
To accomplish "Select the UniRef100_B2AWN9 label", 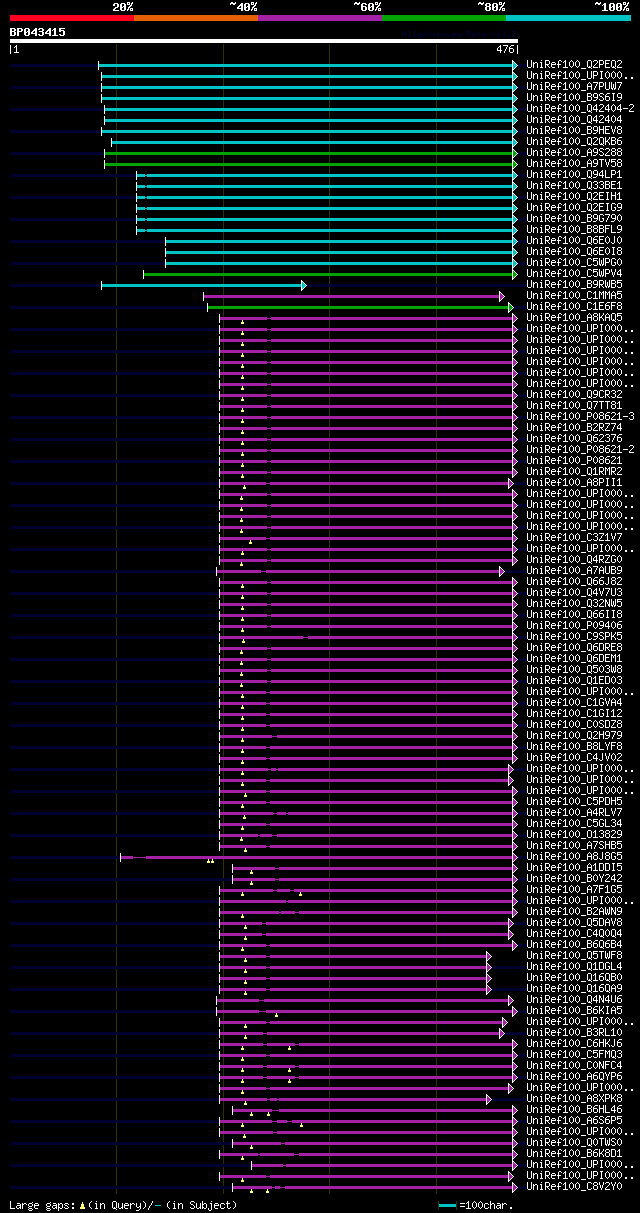I will 574,911.
